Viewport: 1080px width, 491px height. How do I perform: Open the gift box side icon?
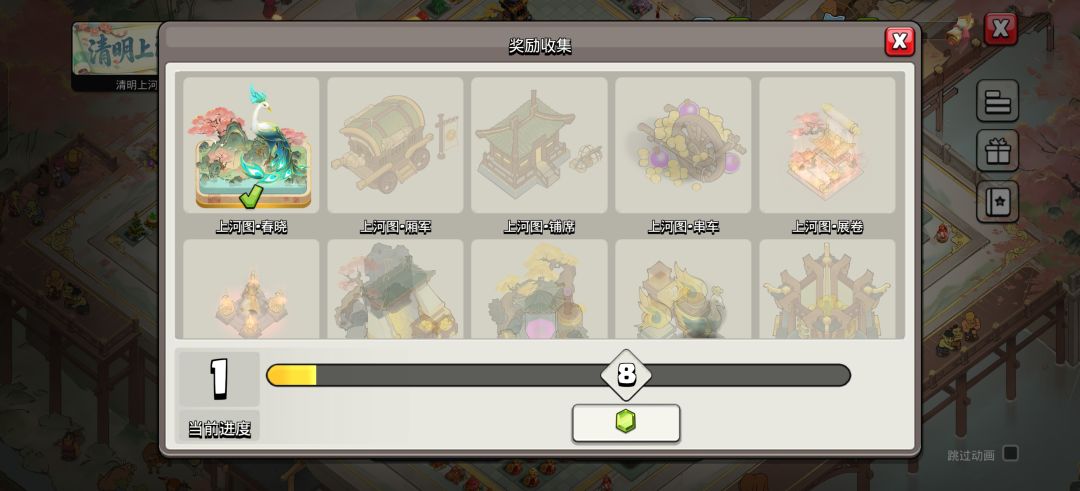click(997, 151)
